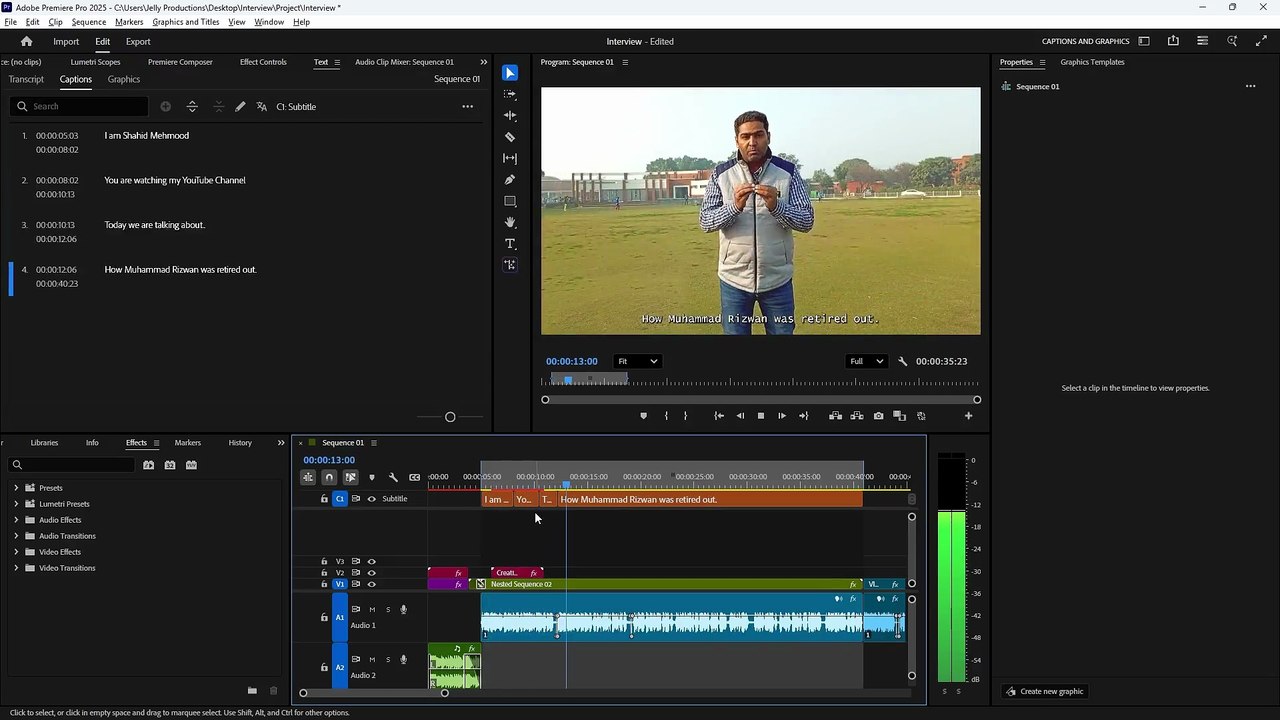Select the Slip tool
The width and height of the screenshot is (1280, 720).
(510, 158)
